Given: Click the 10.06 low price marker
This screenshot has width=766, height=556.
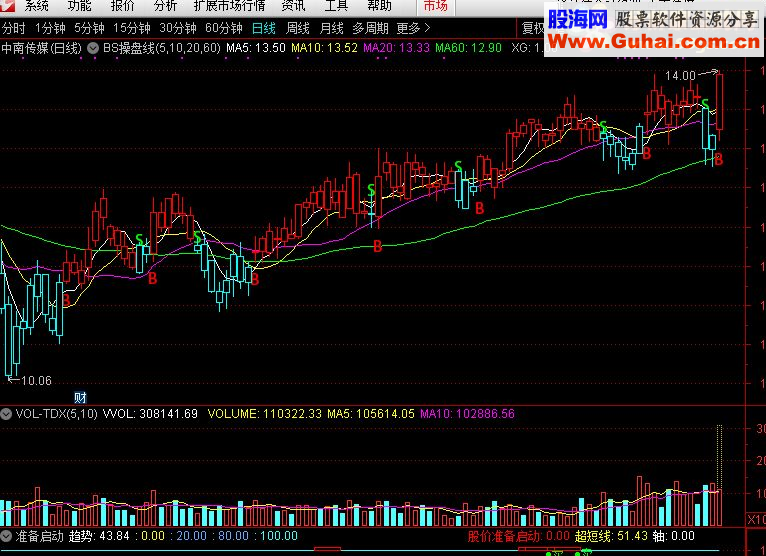Looking at the screenshot, I should [x=30, y=381].
